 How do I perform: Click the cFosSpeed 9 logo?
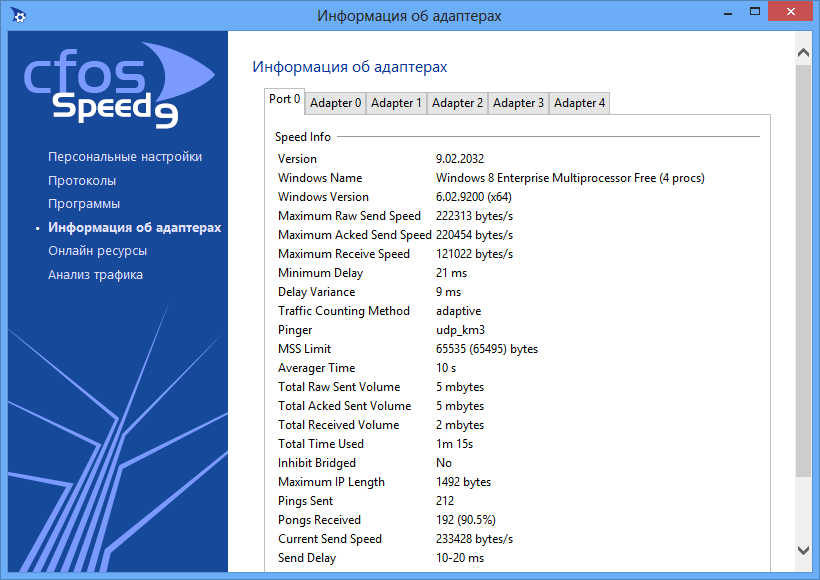click(119, 86)
